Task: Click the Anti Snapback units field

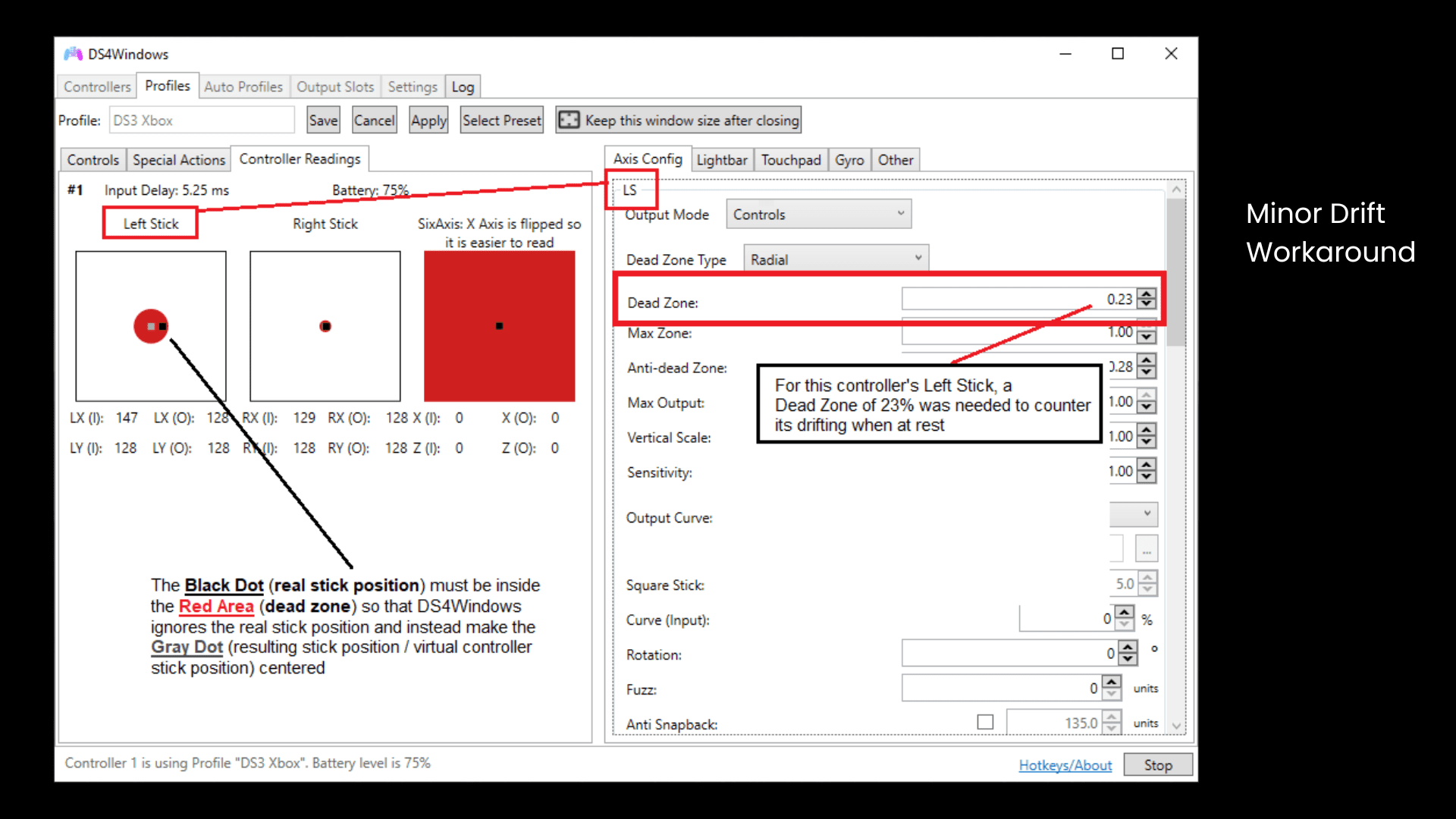Action: click(1054, 723)
